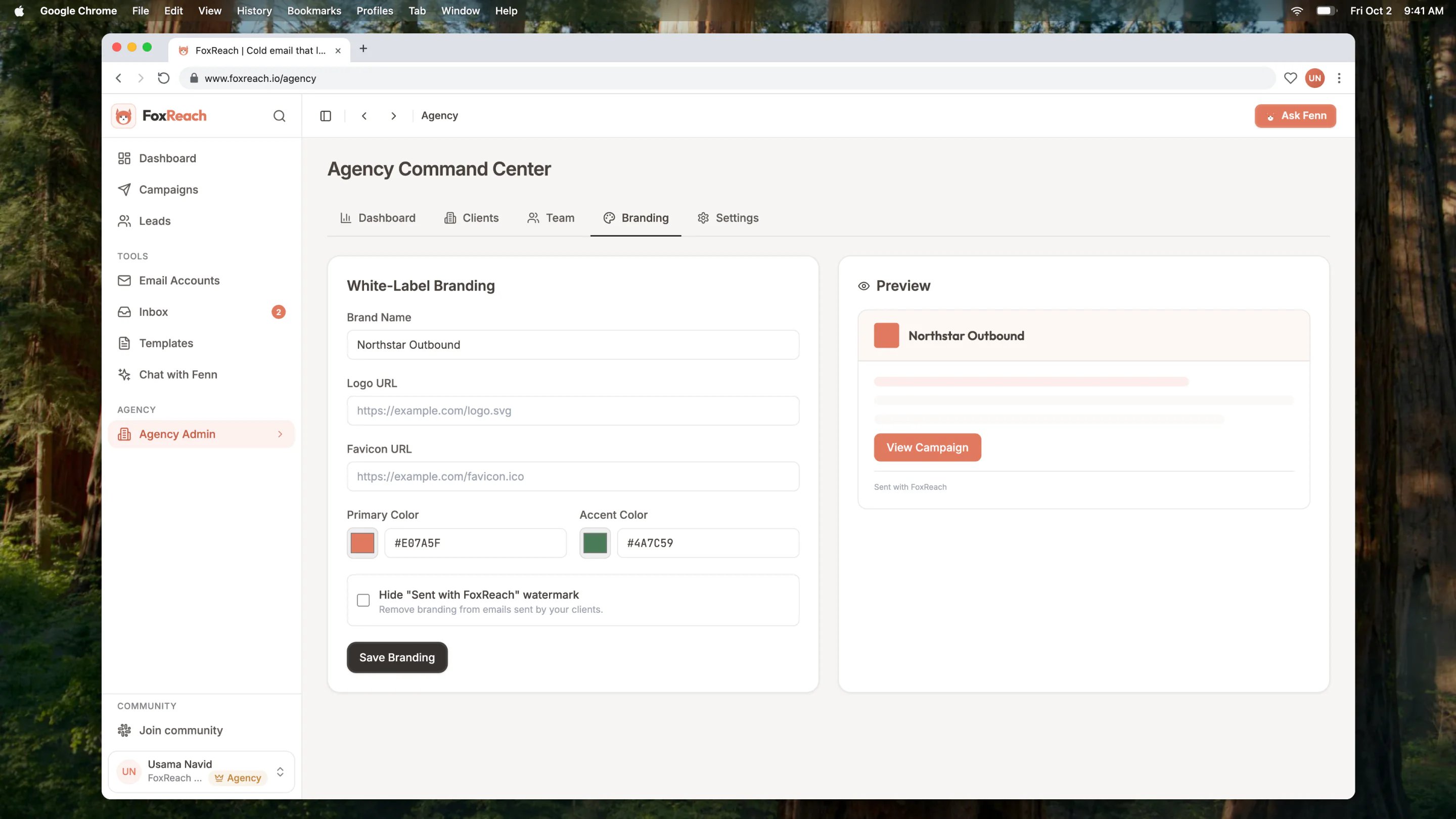Image resolution: width=1456 pixels, height=819 pixels.
Task: Click the Primary Color hex field
Action: pyautogui.click(x=475, y=543)
